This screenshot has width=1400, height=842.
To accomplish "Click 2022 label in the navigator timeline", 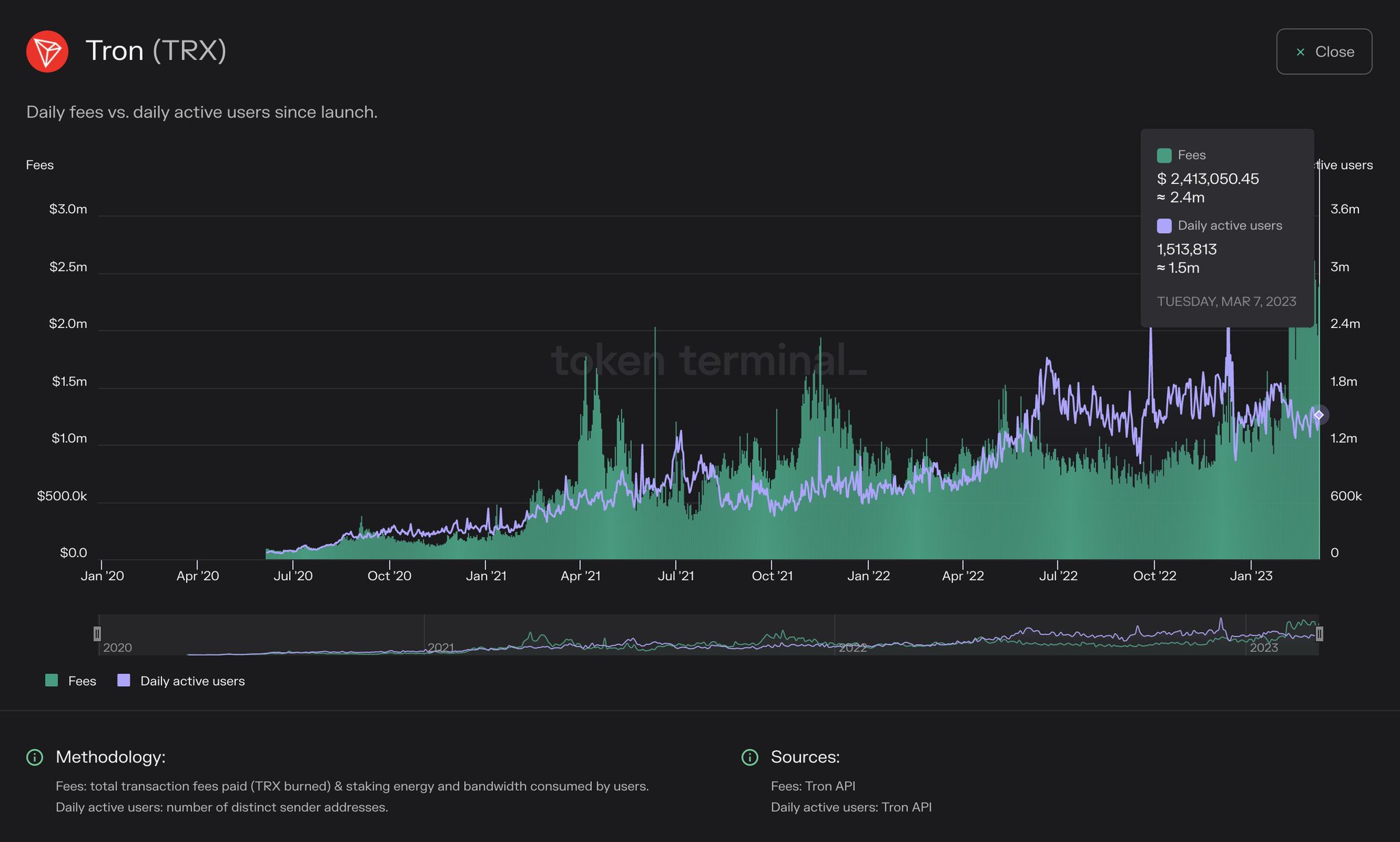I will coord(852,648).
